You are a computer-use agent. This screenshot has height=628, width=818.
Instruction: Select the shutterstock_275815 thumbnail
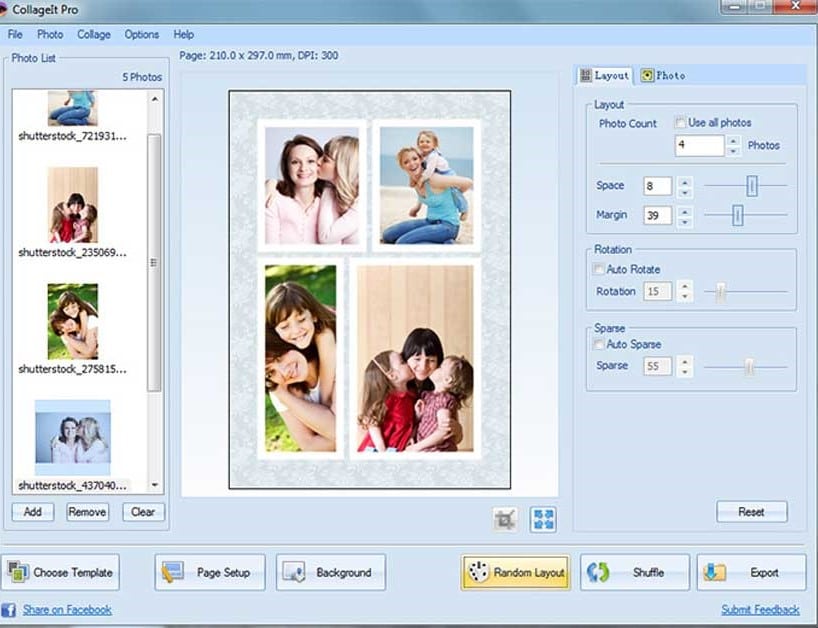click(x=73, y=321)
